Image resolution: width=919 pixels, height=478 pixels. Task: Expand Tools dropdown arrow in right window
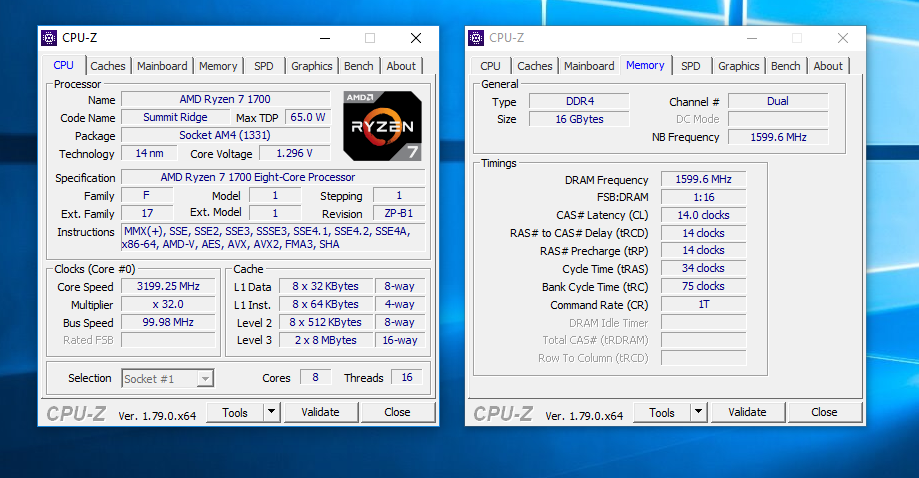[698, 412]
